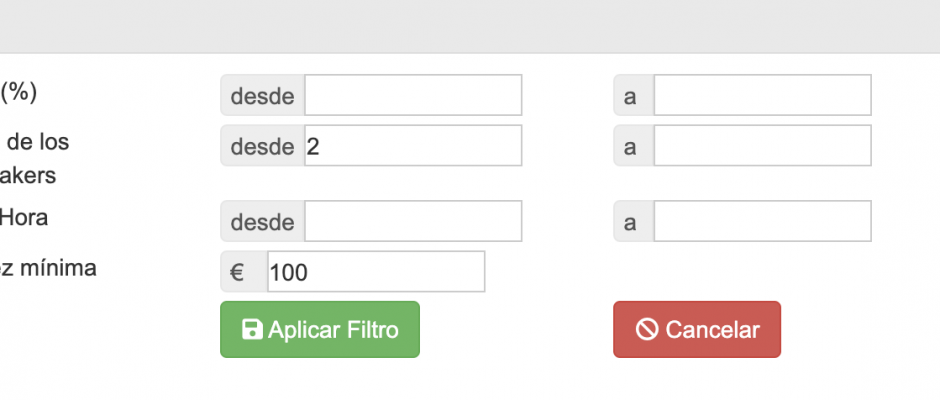The width and height of the screenshot is (940, 400).
Task: Focus the Hora 'desde' input field
Action: click(x=413, y=221)
